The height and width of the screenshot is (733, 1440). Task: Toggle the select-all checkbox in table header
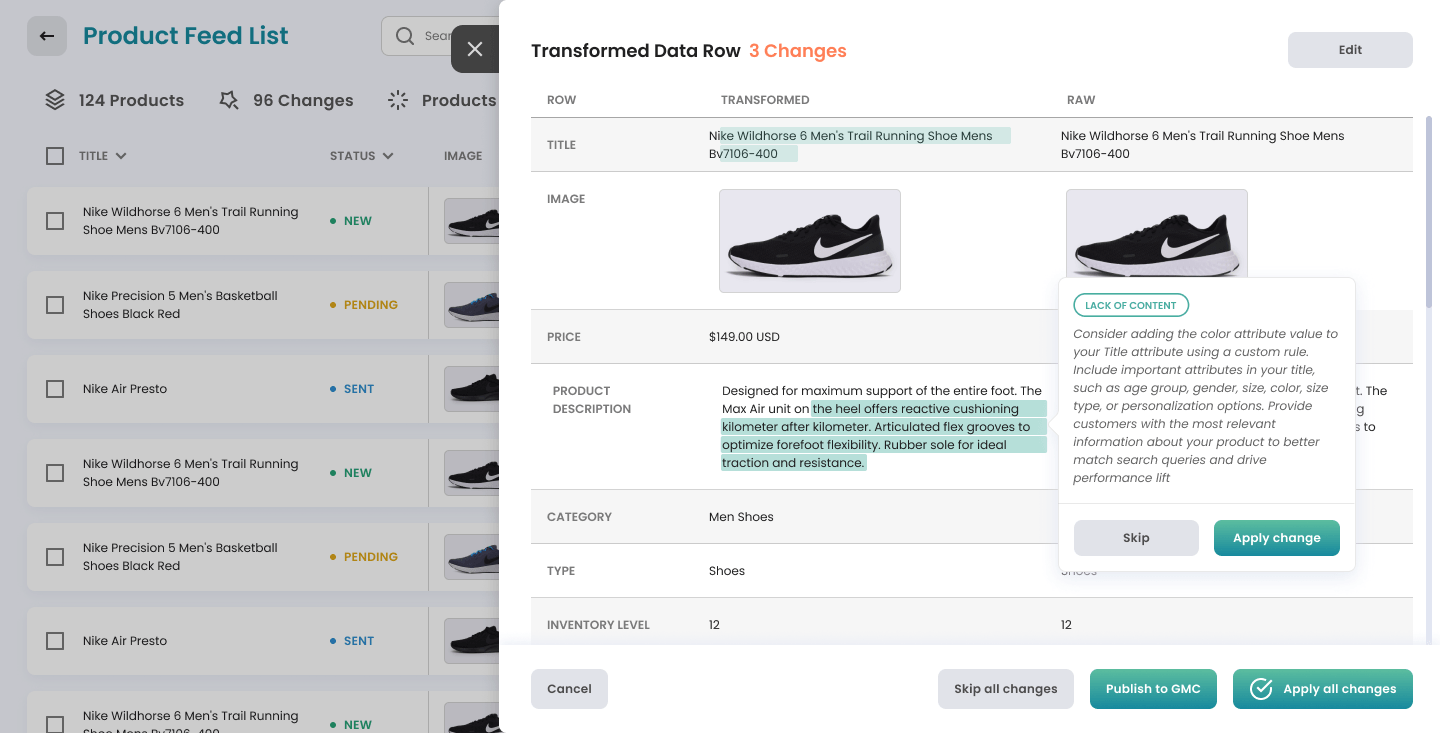click(x=55, y=156)
